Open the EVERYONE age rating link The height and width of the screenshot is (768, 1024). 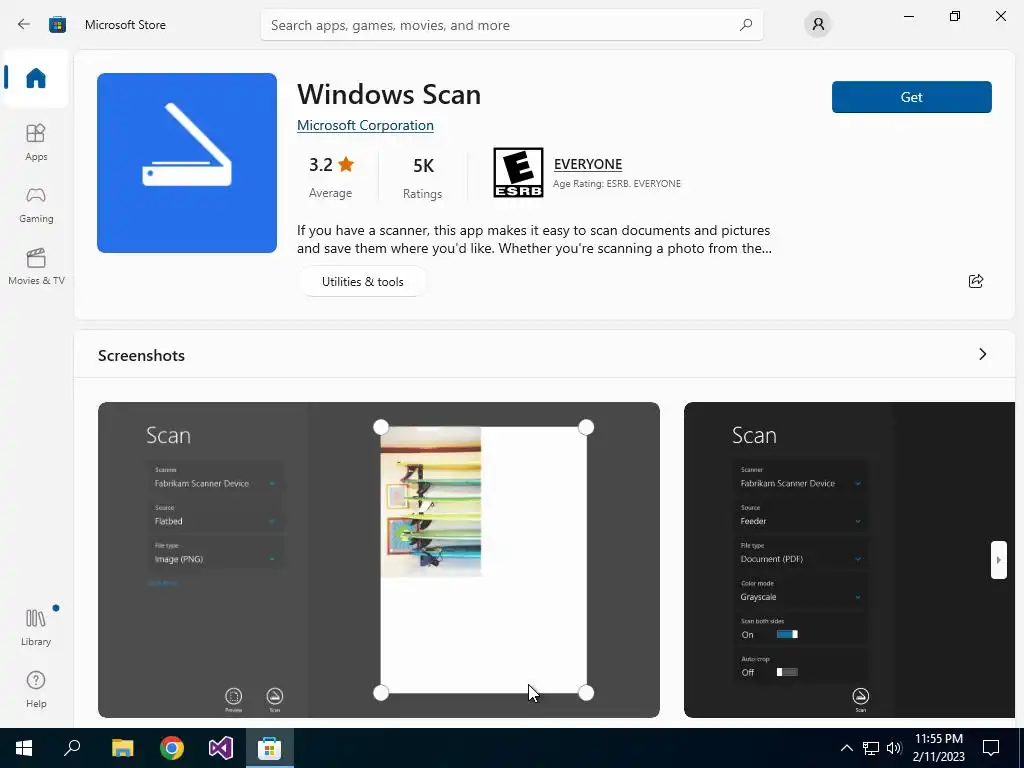coord(588,164)
